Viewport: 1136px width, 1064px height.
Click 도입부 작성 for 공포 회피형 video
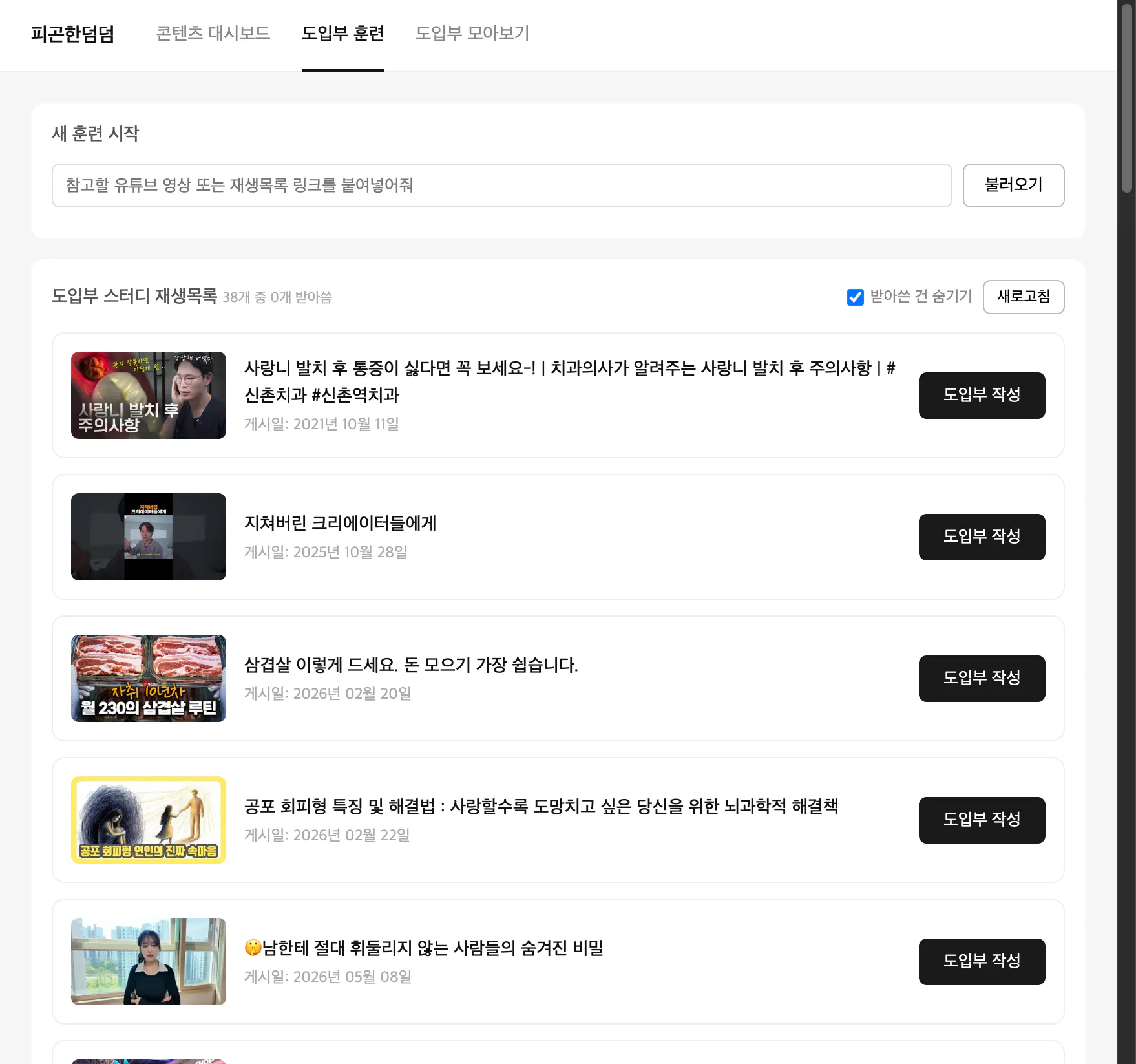tap(982, 820)
